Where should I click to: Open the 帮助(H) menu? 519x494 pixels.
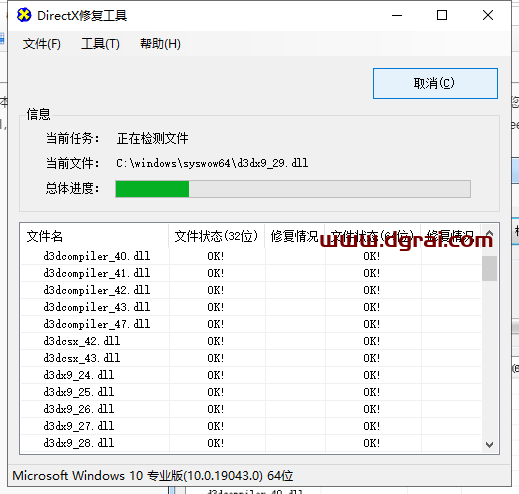tap(160, 44)
